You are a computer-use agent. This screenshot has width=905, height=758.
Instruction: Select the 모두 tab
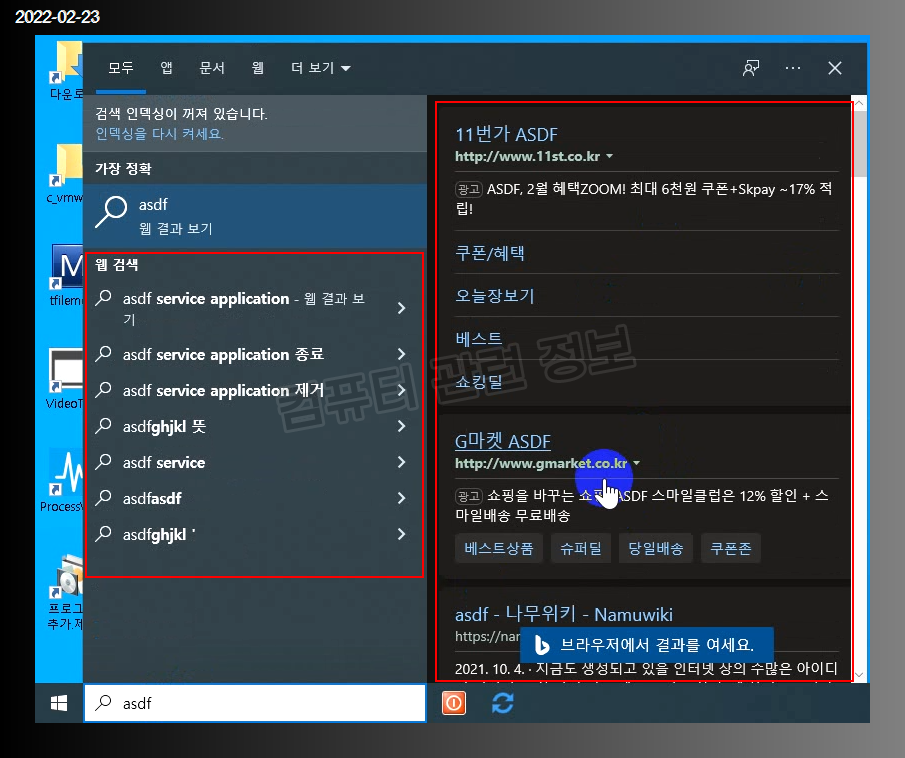[x=121, y=68]
